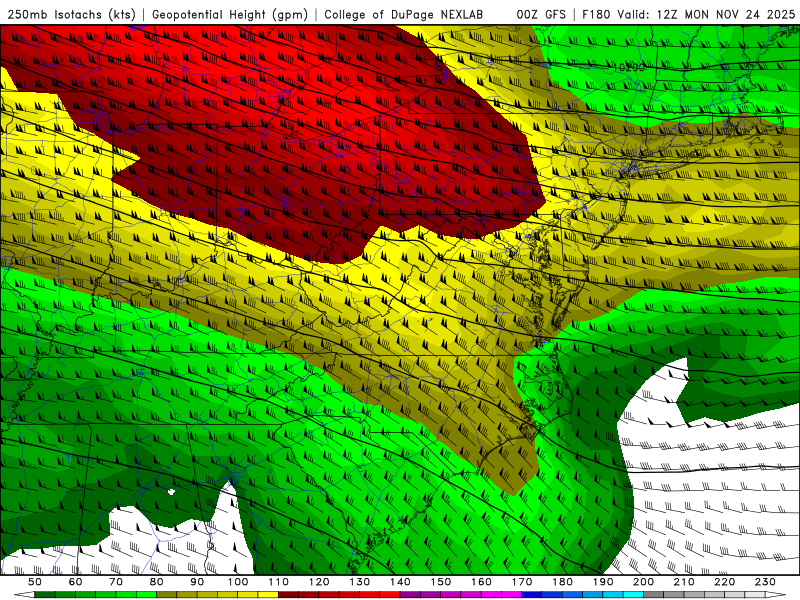The width and height of the screenshot is (800, 600).
Task: Click the cyan swatch ending at 200
Action: tap(633, 594)
